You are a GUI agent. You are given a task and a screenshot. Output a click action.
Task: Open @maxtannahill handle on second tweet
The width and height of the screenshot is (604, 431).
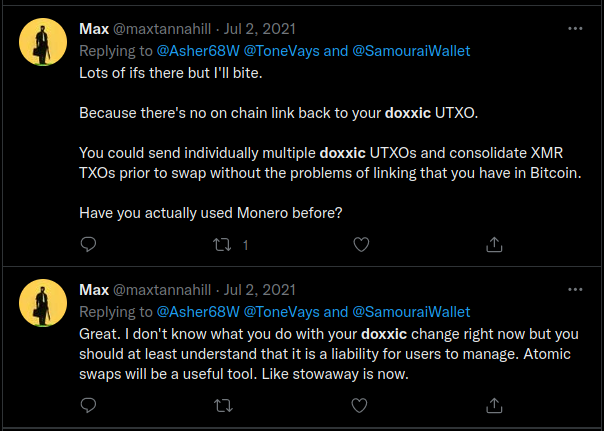click(x=162, y=290)
